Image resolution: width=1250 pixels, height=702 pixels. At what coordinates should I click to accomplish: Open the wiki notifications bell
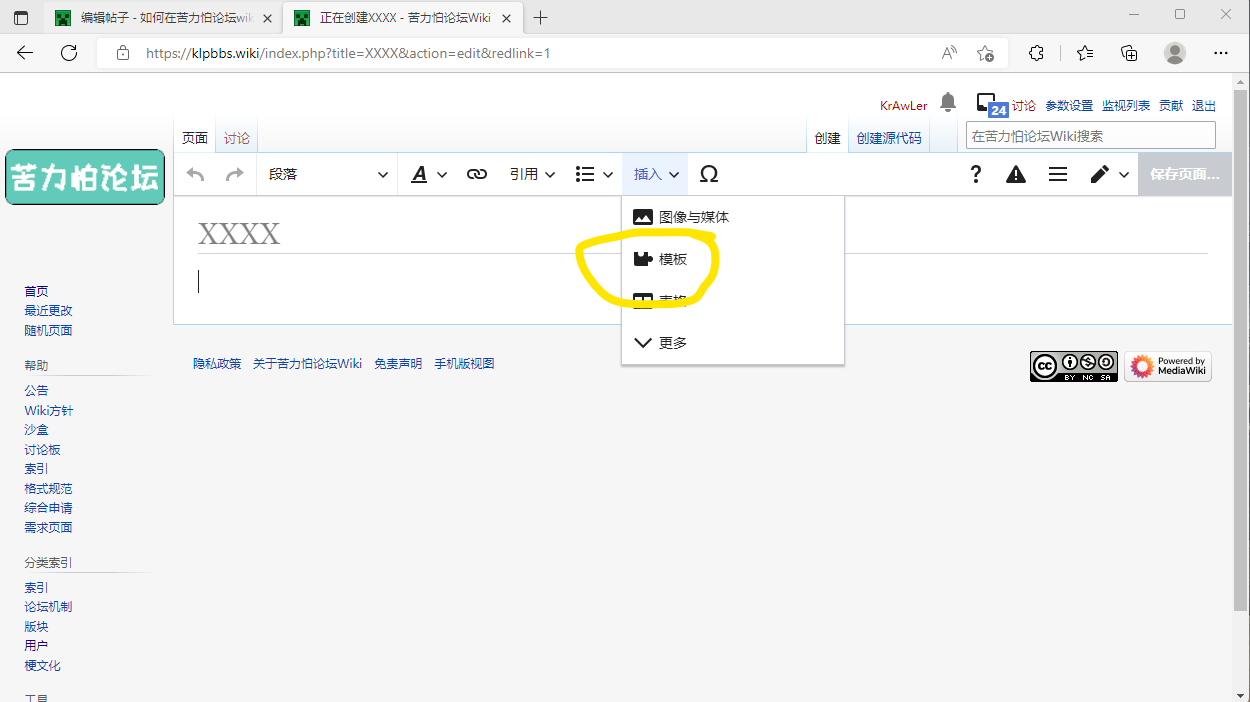(948, 102)
